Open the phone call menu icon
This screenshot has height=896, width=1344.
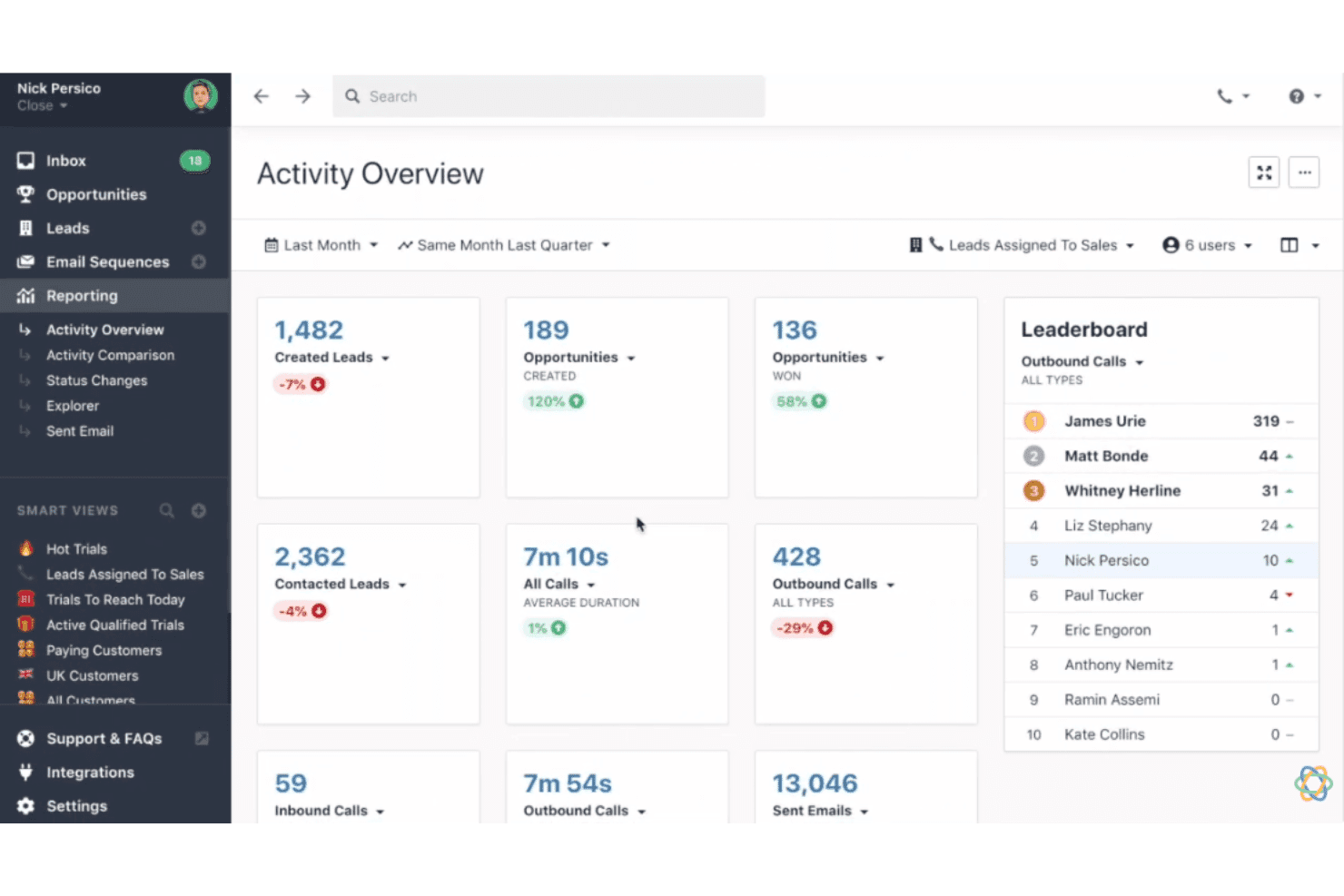1233,96
